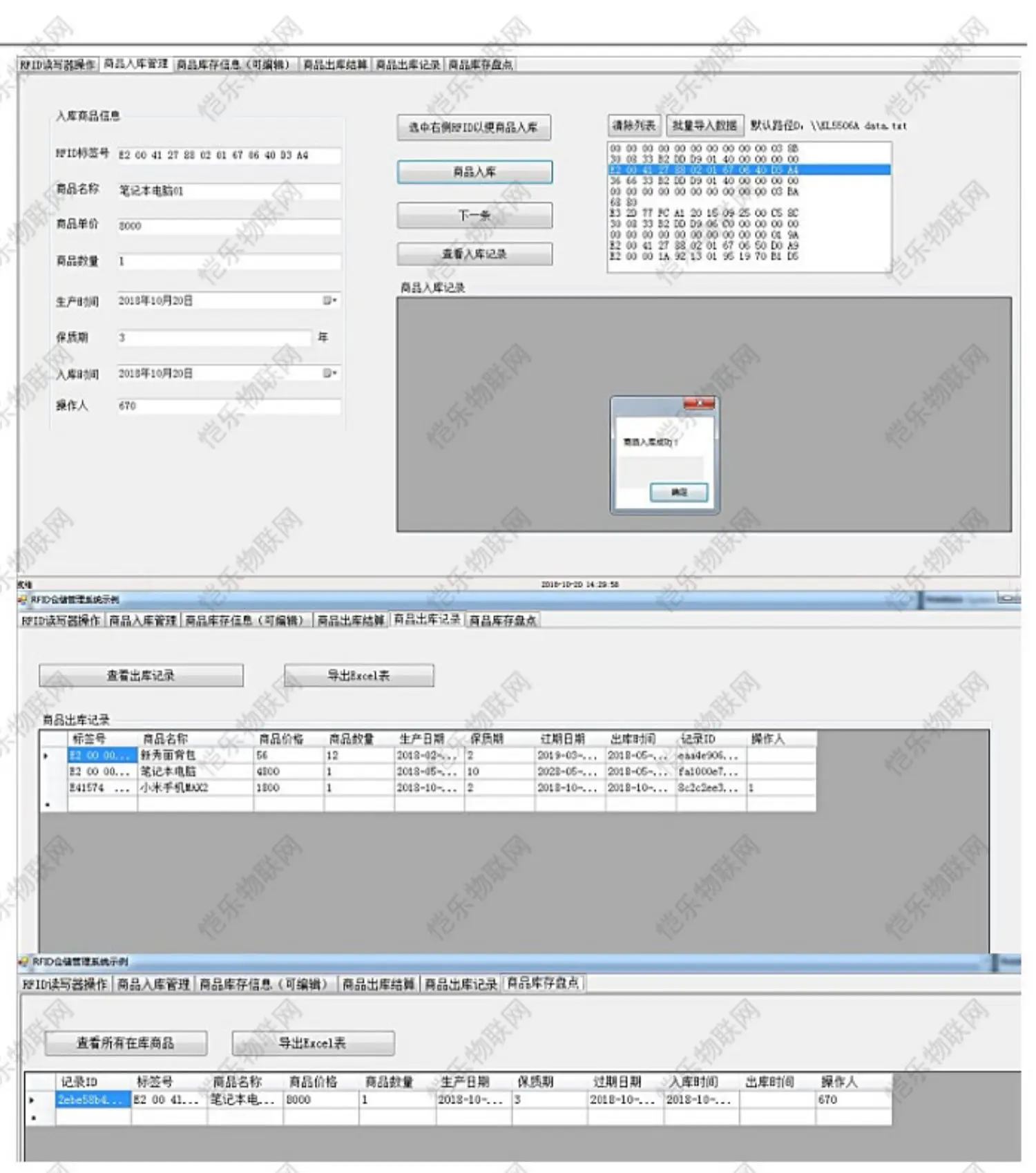The image size is (1036, 1173).
Task: Export outbound records with 导出Excel表 beside 查看出库记录
Action: coord(359,676)
